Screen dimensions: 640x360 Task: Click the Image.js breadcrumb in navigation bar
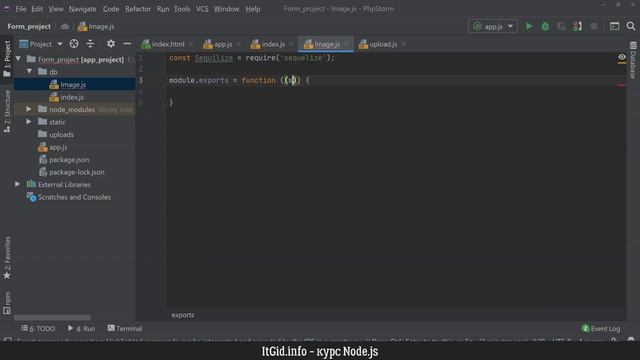point(96,27)
